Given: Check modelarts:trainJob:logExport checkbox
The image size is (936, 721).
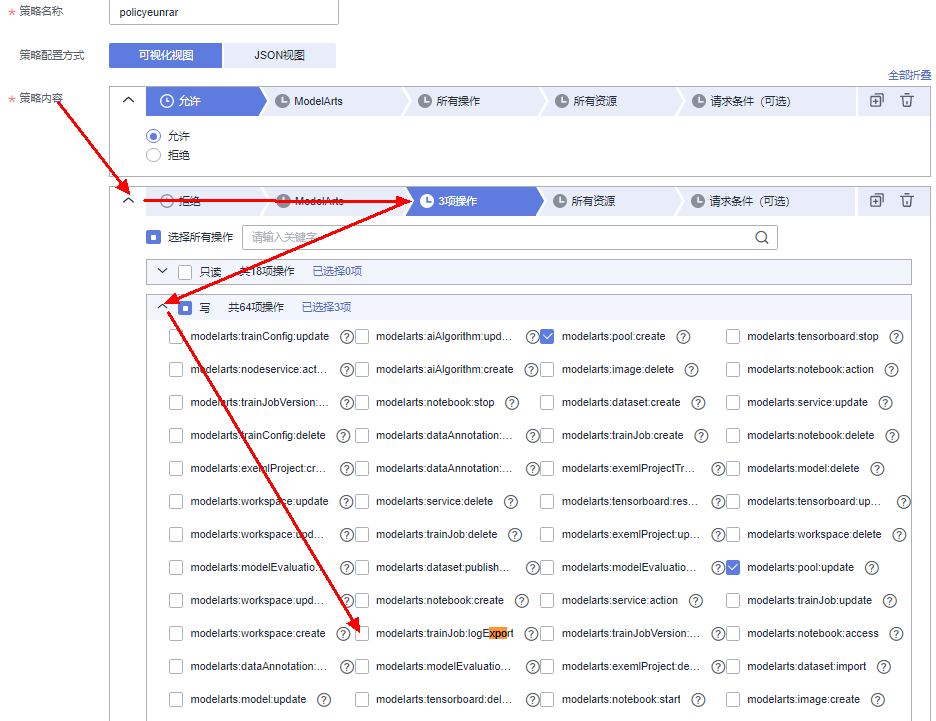Looking at the screenshot, I should click(362, 633).
